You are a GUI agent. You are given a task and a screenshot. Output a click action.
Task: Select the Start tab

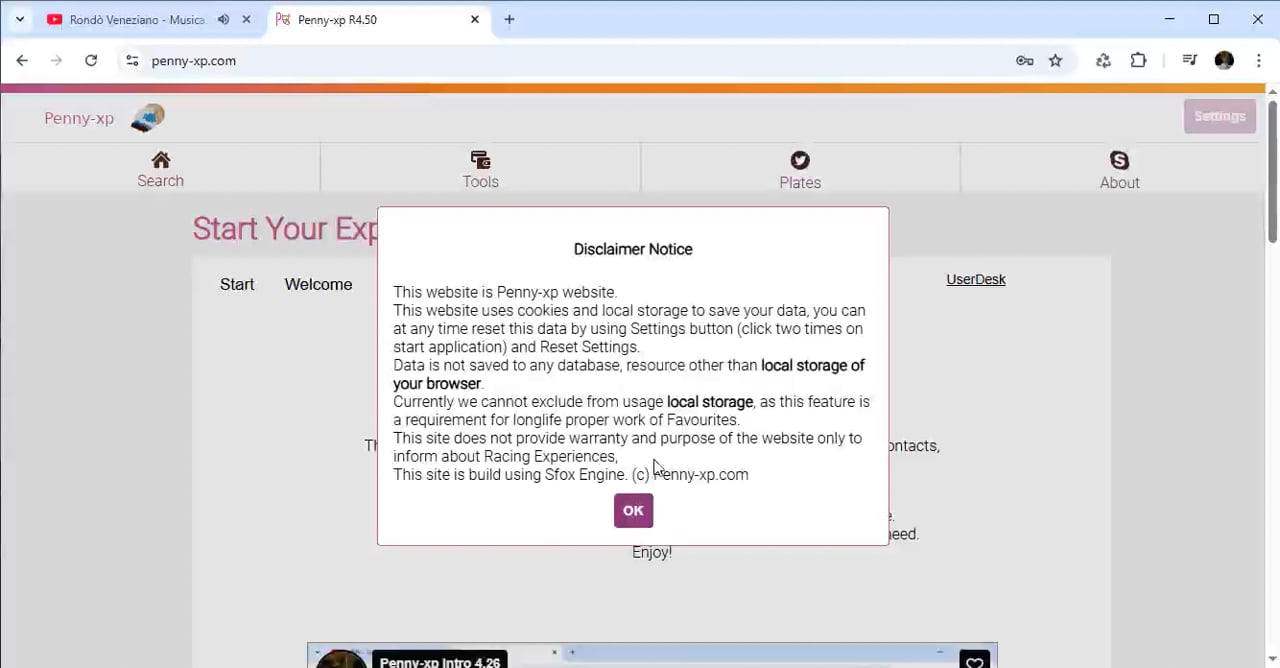click(237, 284)
